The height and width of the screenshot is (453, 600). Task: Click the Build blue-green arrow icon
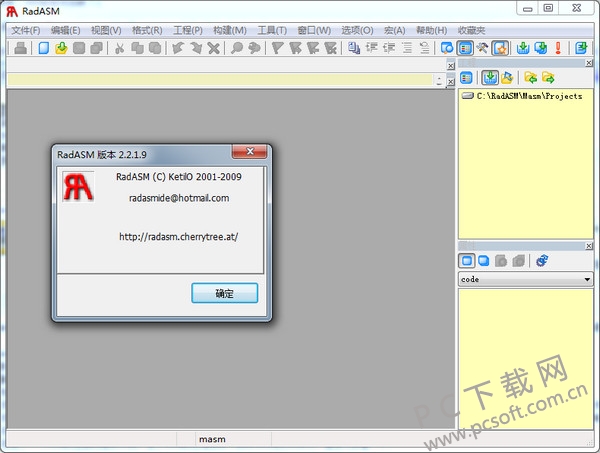pos(541,48)
